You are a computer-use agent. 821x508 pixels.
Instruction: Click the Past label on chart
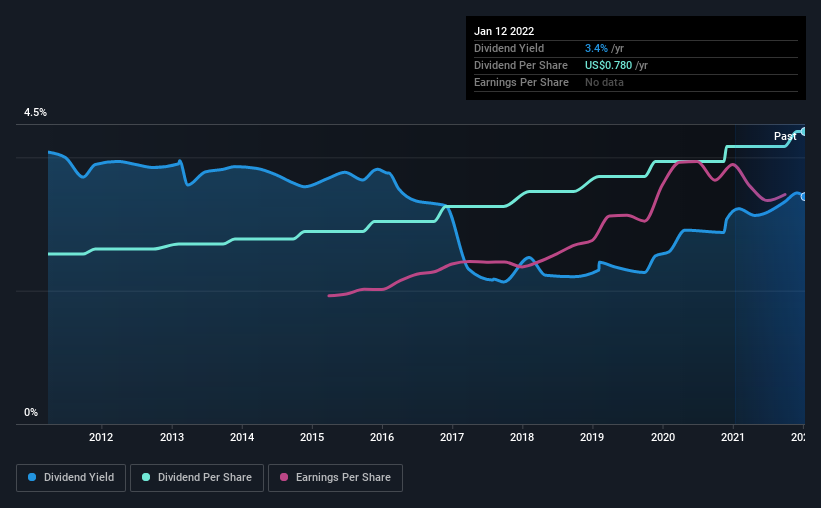click(x=785, y=136)
